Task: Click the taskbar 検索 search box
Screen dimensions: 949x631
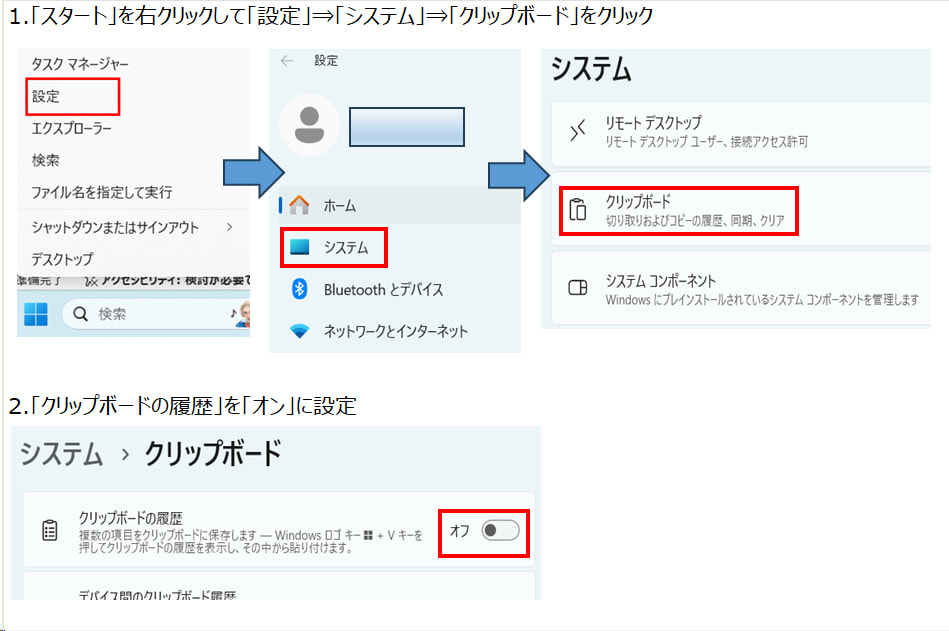Action: 150,314
